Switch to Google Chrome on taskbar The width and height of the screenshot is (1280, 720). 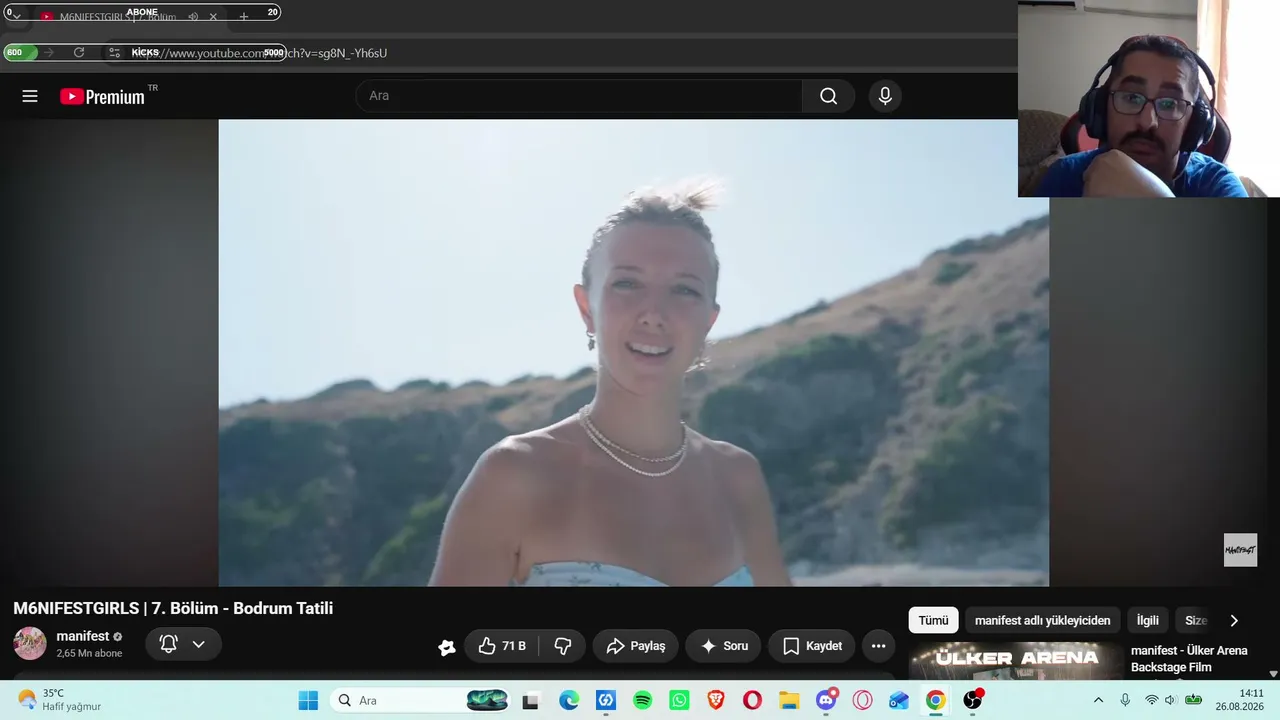tap(935, 700)
